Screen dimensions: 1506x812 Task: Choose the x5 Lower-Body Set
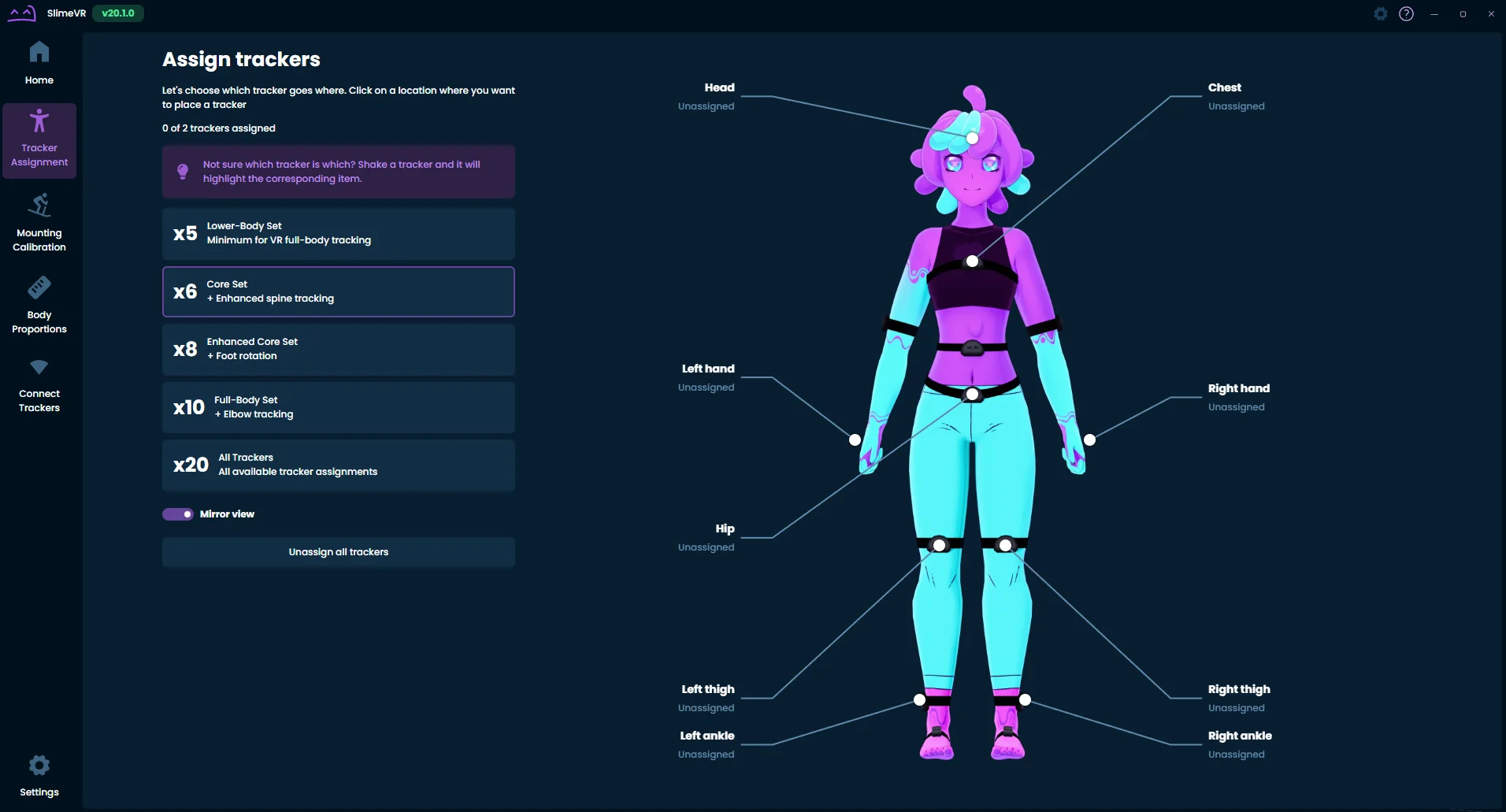339,234
